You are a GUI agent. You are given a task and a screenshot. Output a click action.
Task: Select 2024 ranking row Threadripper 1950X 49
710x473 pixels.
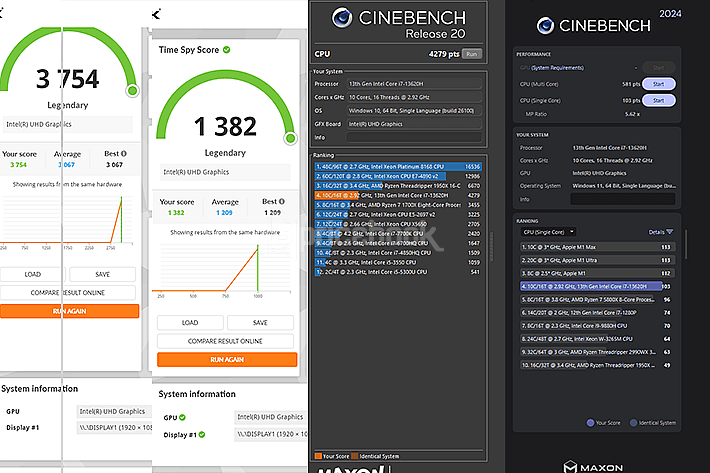click(x=598, y=365)
